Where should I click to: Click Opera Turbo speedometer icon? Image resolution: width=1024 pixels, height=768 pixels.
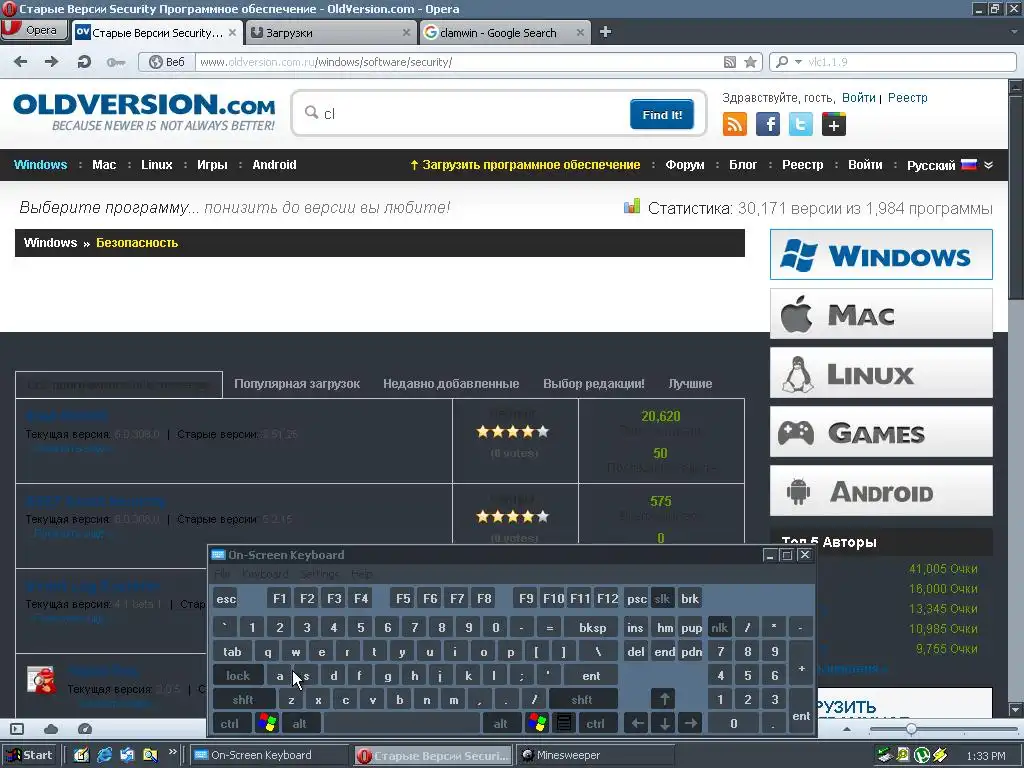click(x=84, y=729)
